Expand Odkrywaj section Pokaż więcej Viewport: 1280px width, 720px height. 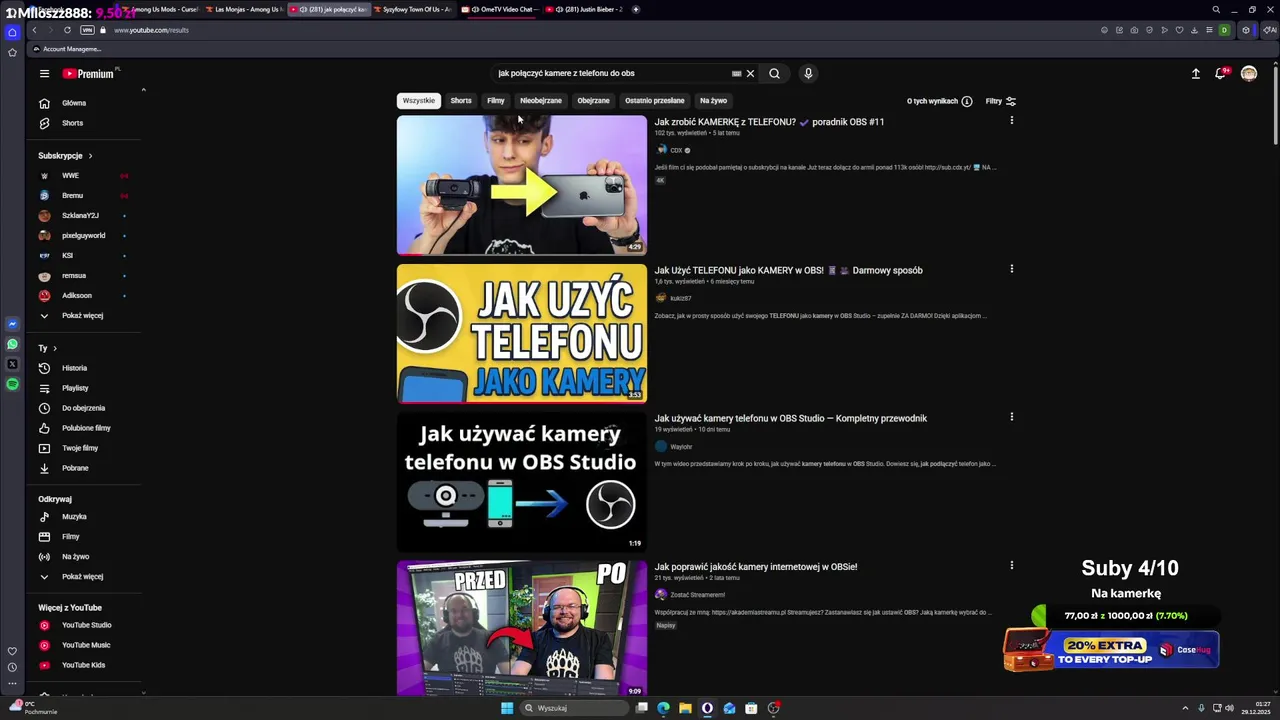[84, 577]
